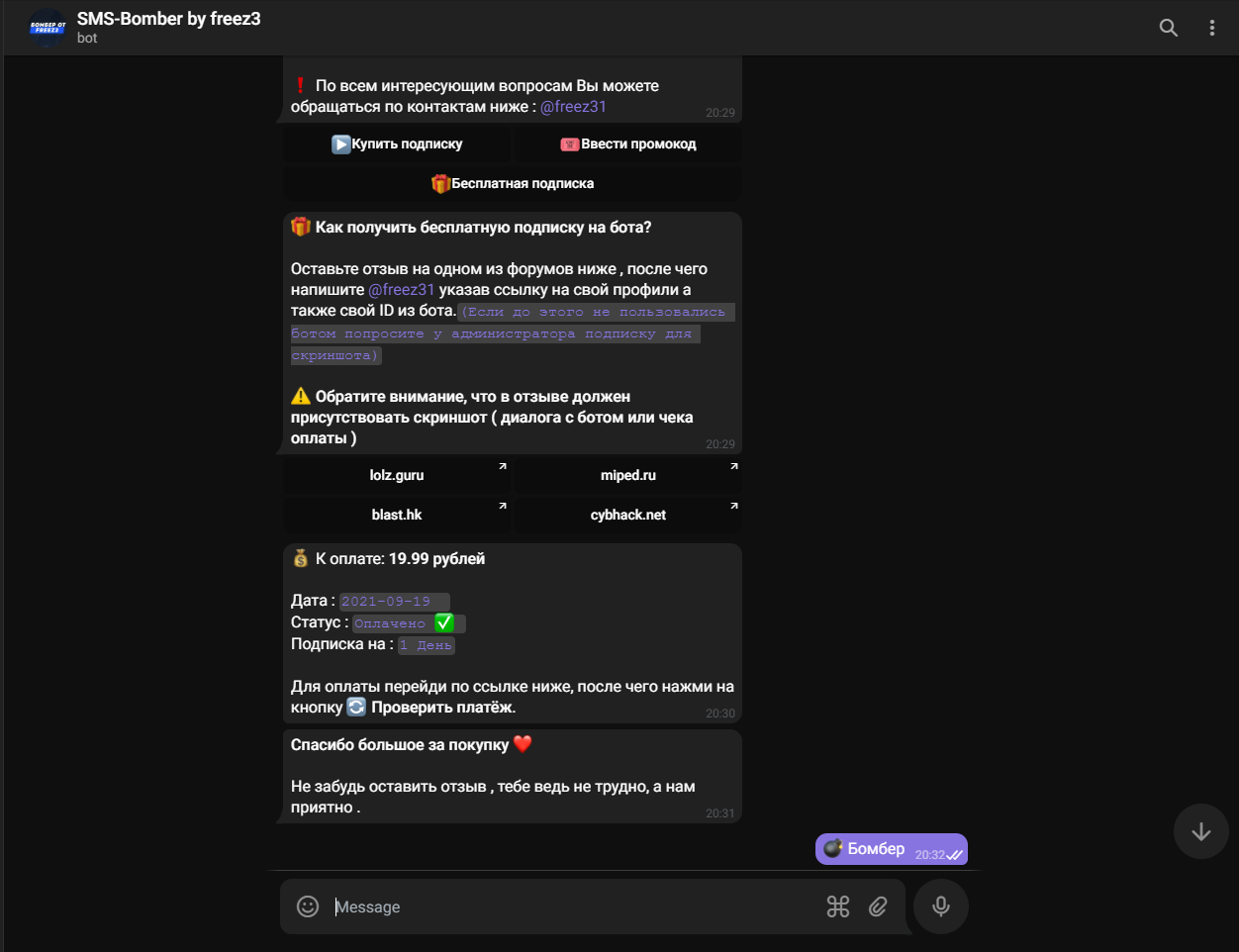Open the cybhack.net forum link button
The height and width of the screenshot is (952, 1239).
click(628, 516)
